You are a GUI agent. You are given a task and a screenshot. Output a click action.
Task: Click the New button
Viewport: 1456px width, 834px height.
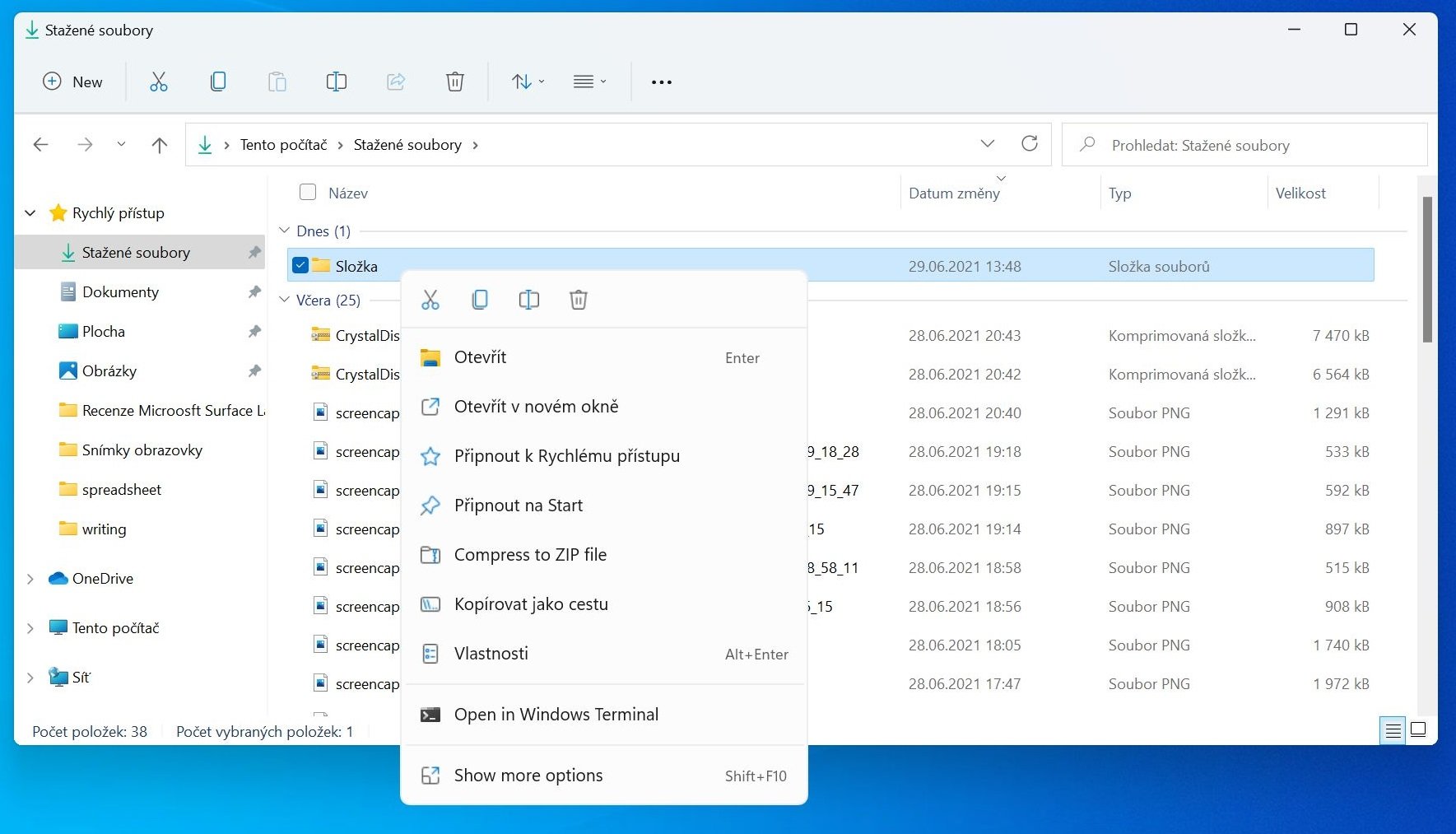click(x=72, y=82)
